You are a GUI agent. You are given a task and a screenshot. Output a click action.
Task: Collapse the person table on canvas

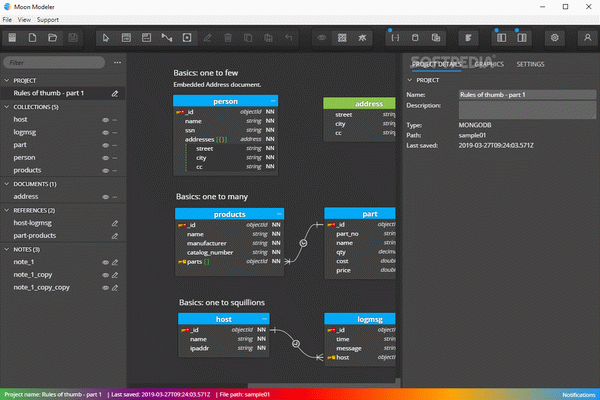point(273,101)
